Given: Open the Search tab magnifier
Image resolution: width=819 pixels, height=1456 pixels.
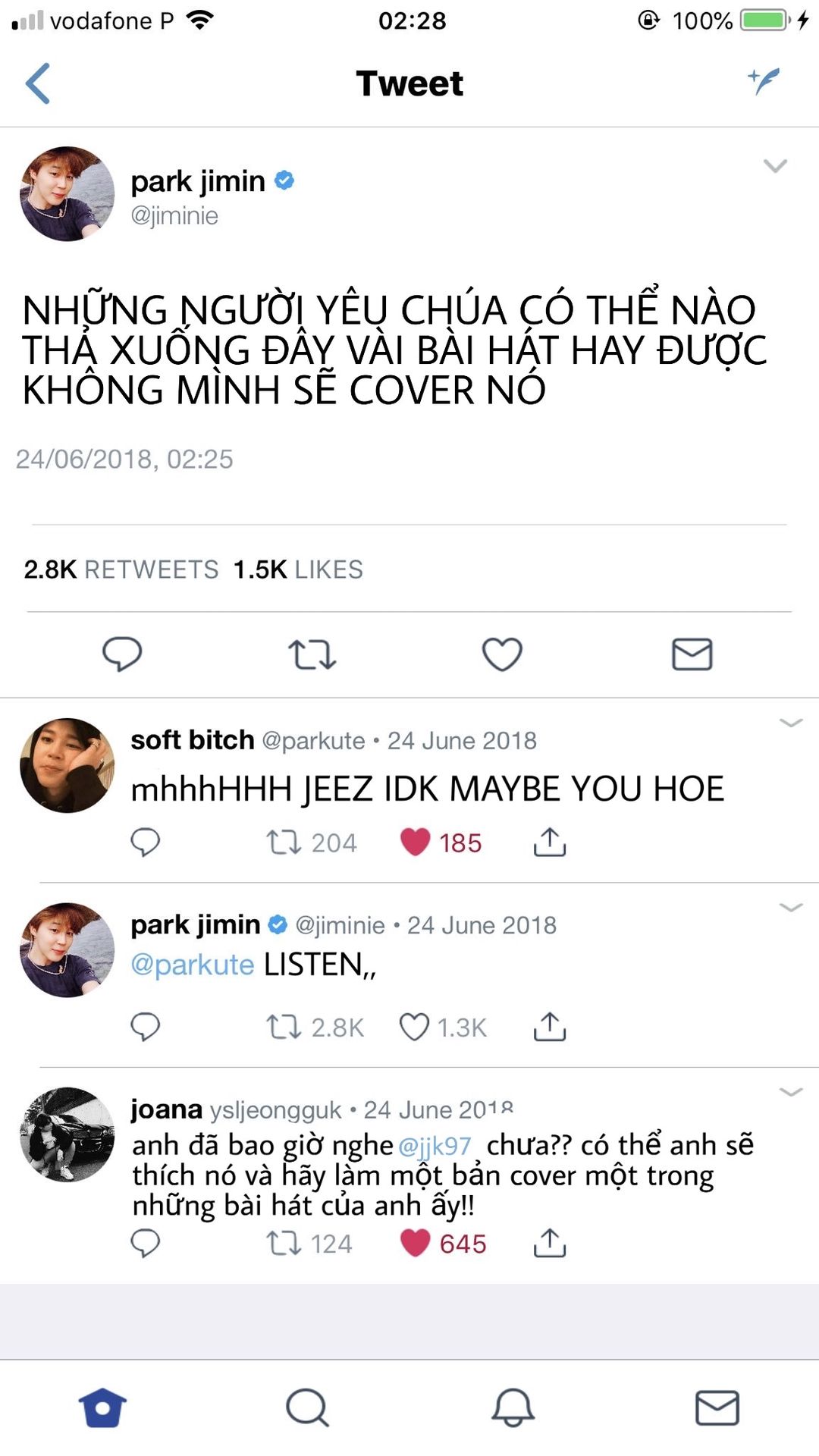Looking at the screenshot, I should pos(307,1407).
